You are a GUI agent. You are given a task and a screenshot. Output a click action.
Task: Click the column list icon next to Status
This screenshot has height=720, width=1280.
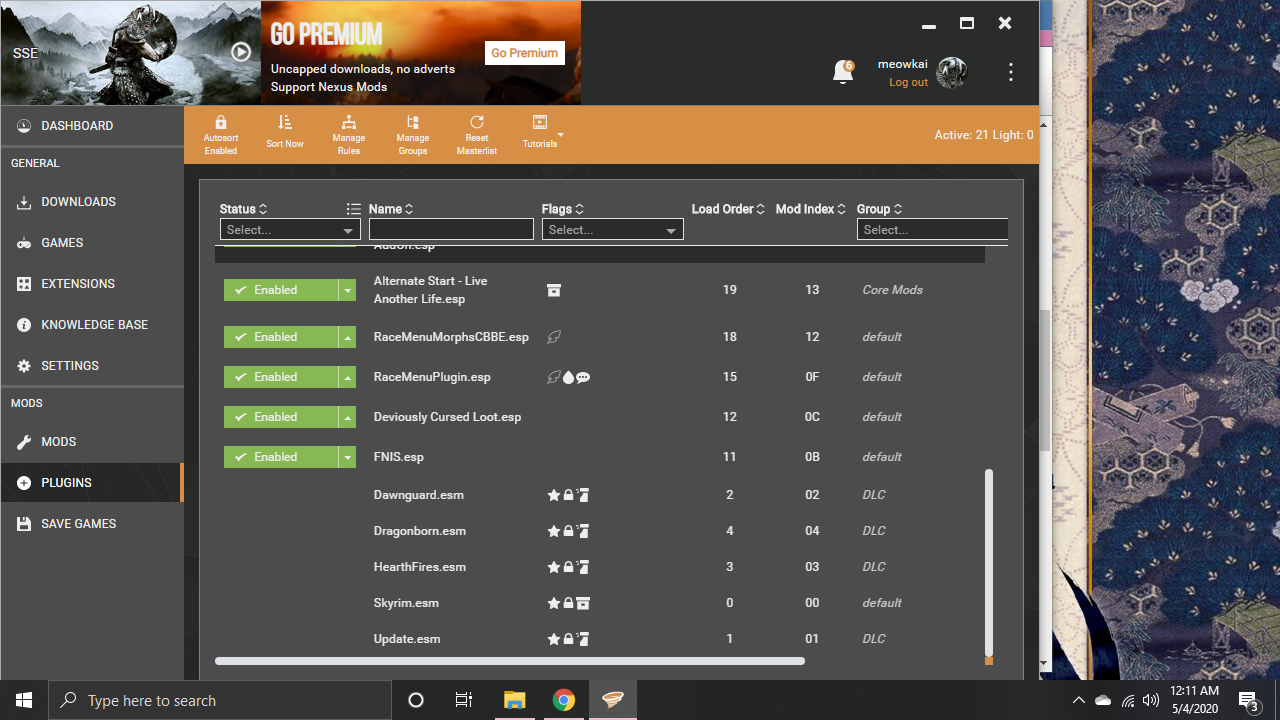353,209
